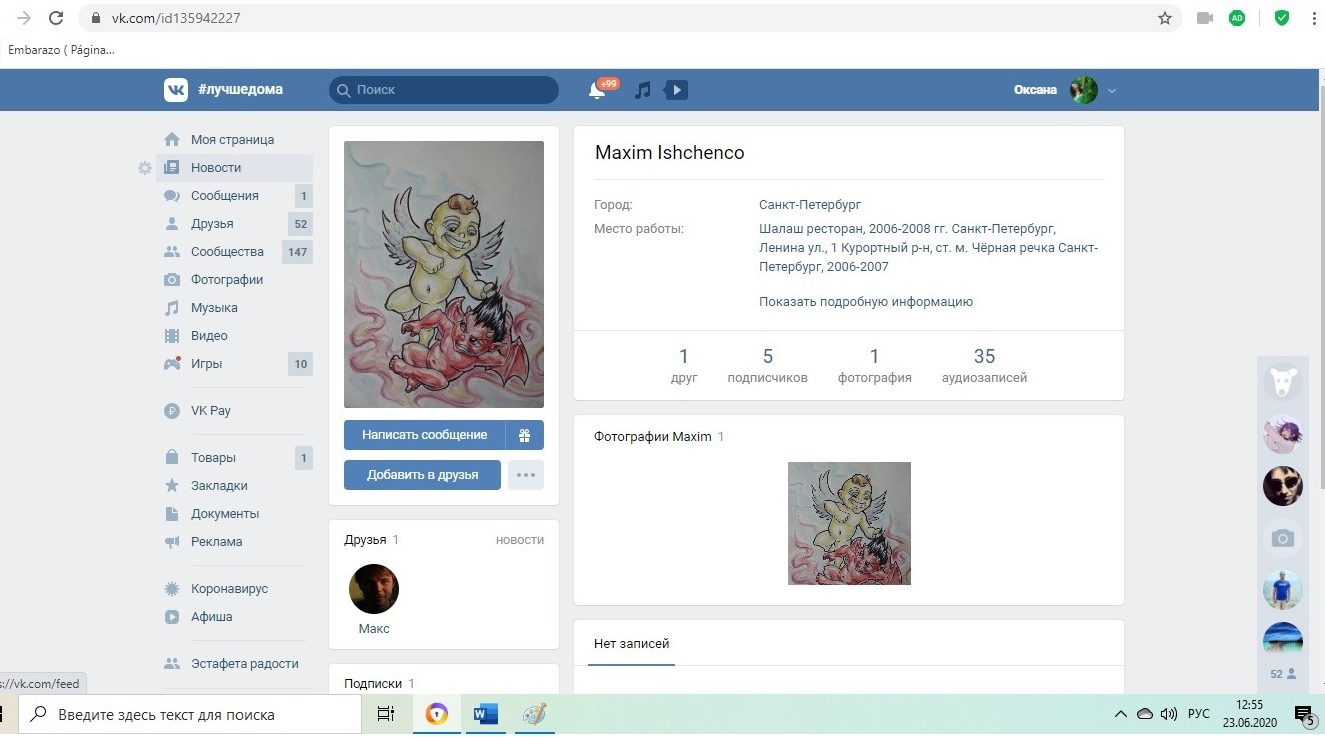Click the новости link in Друзья block
Viewport: 1325px width, 737px height.
pos(520,540)
